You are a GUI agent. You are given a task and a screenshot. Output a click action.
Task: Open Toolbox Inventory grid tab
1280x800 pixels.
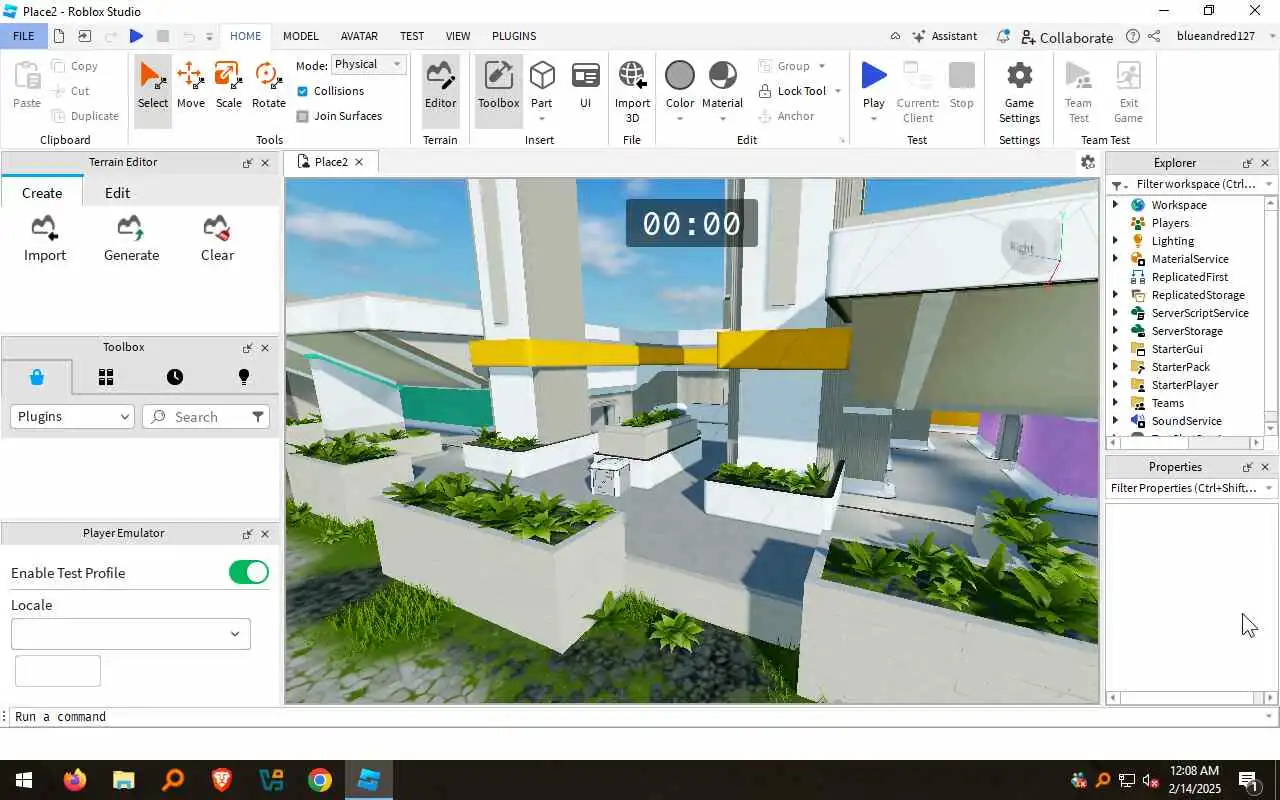106,377
